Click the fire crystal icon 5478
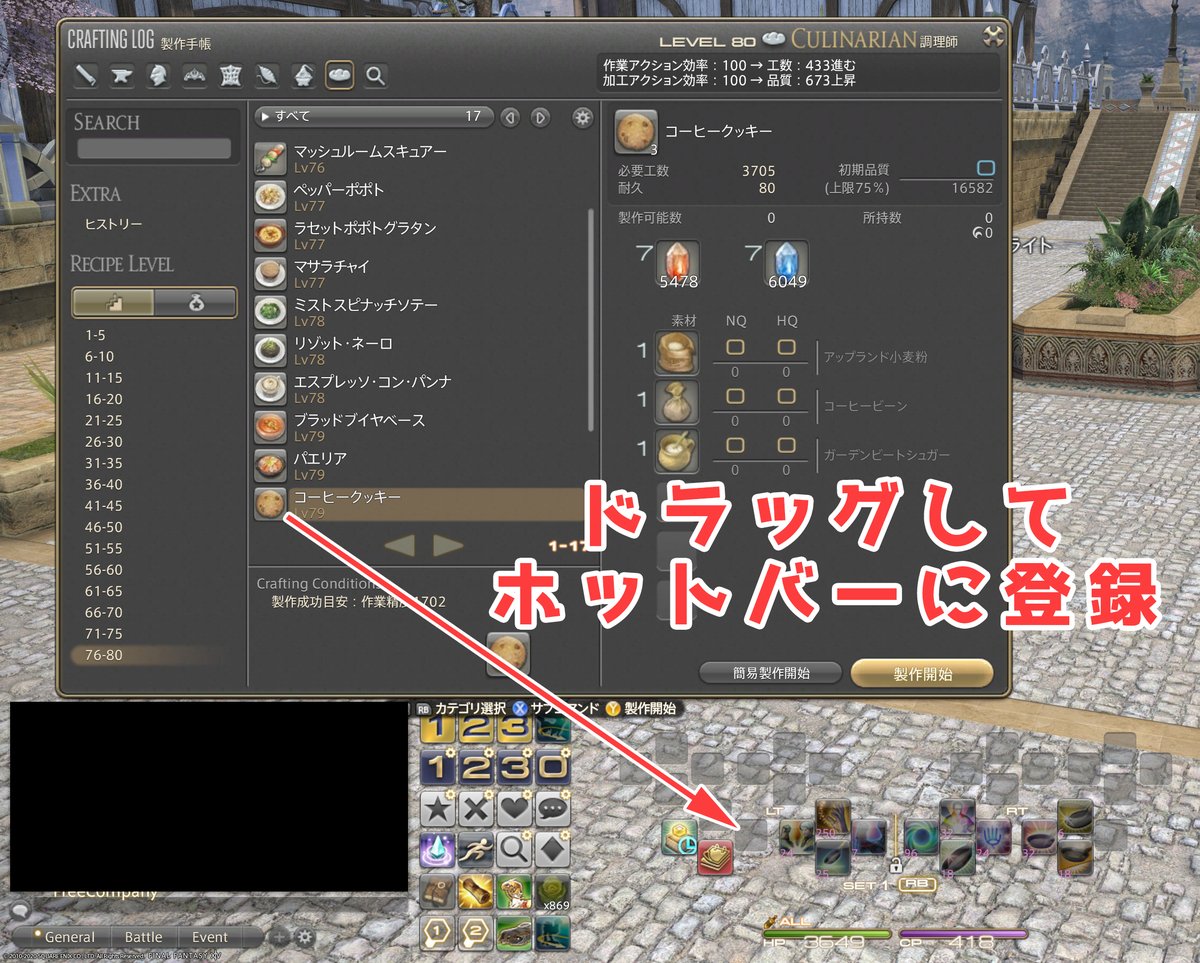The image size is (1200, 963). pyautogui.click(x=678, y=265)
